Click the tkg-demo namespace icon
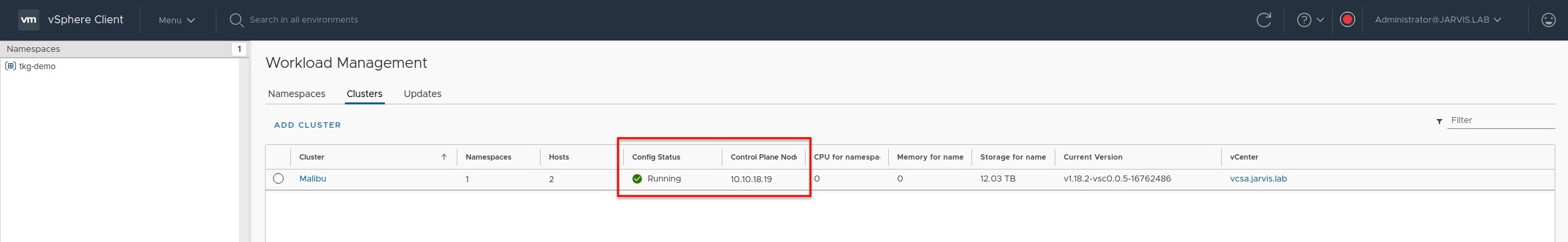 (x=11, y=66)
